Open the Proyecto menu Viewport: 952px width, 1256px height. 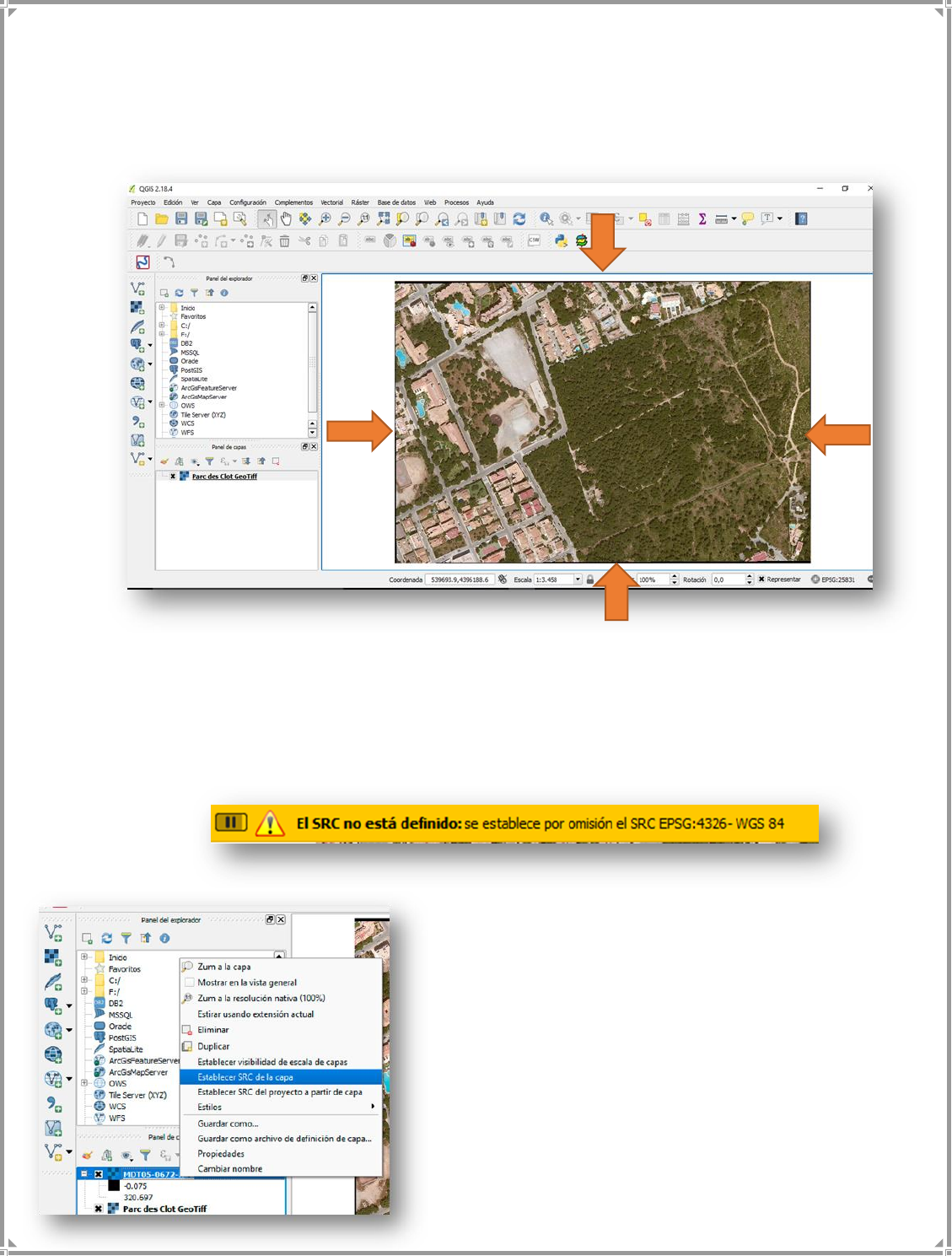[143, 202]
